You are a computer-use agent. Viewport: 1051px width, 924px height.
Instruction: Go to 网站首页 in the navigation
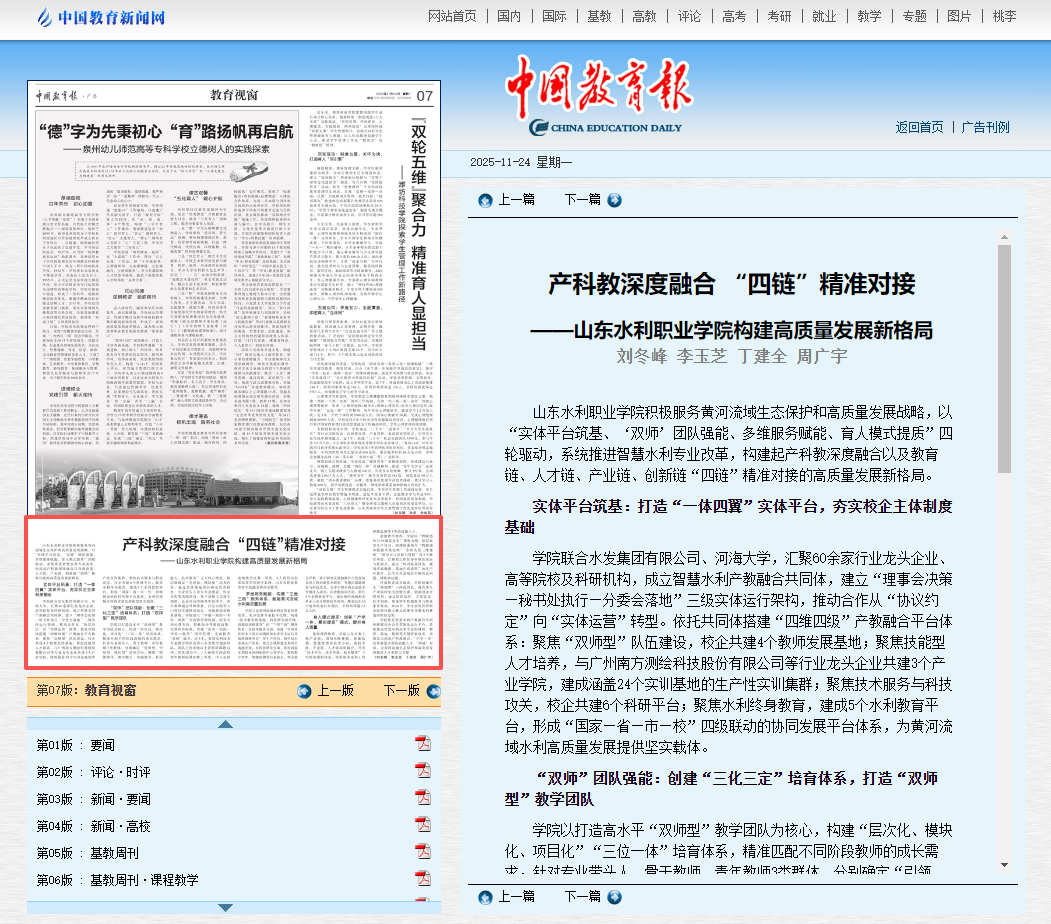click(x=452, y=17)
